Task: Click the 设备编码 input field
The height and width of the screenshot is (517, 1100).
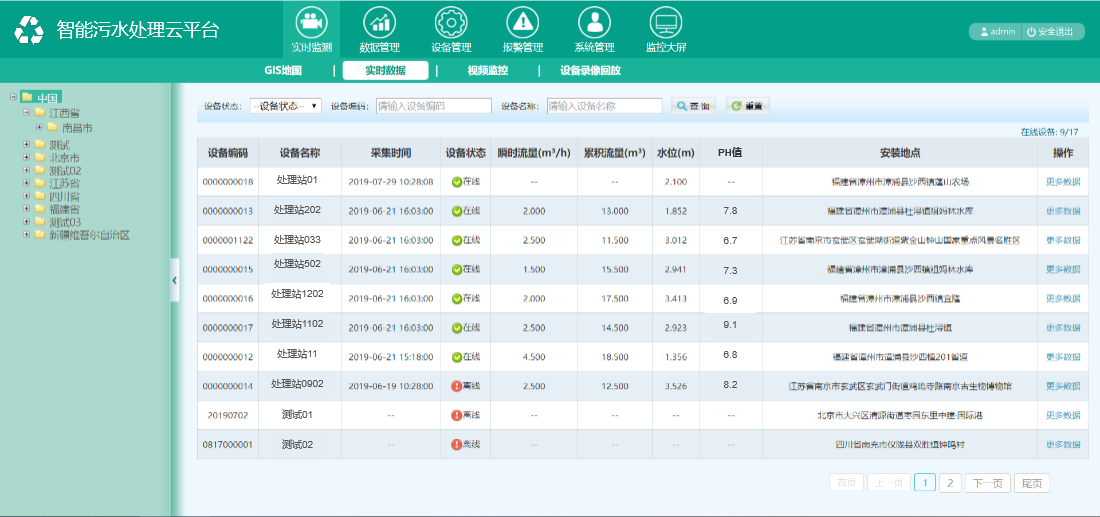Action: (x=433, y=106)
